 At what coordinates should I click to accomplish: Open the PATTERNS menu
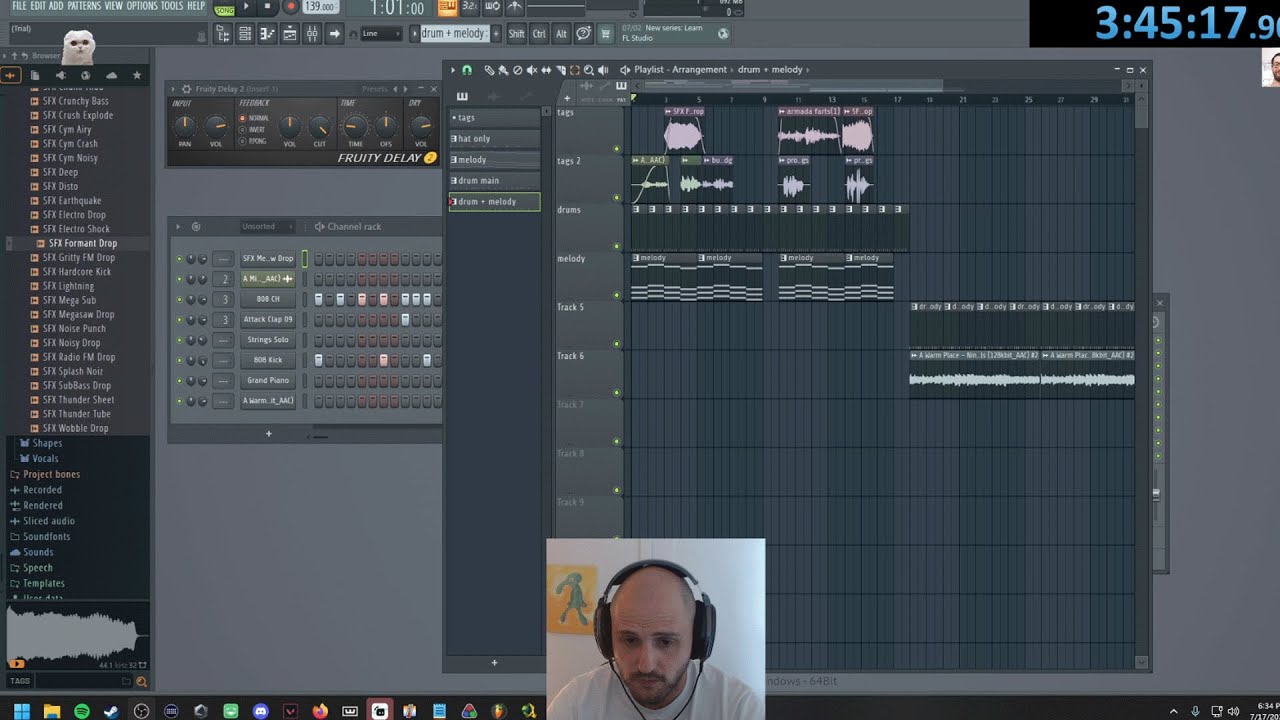(x=84, y=6)
